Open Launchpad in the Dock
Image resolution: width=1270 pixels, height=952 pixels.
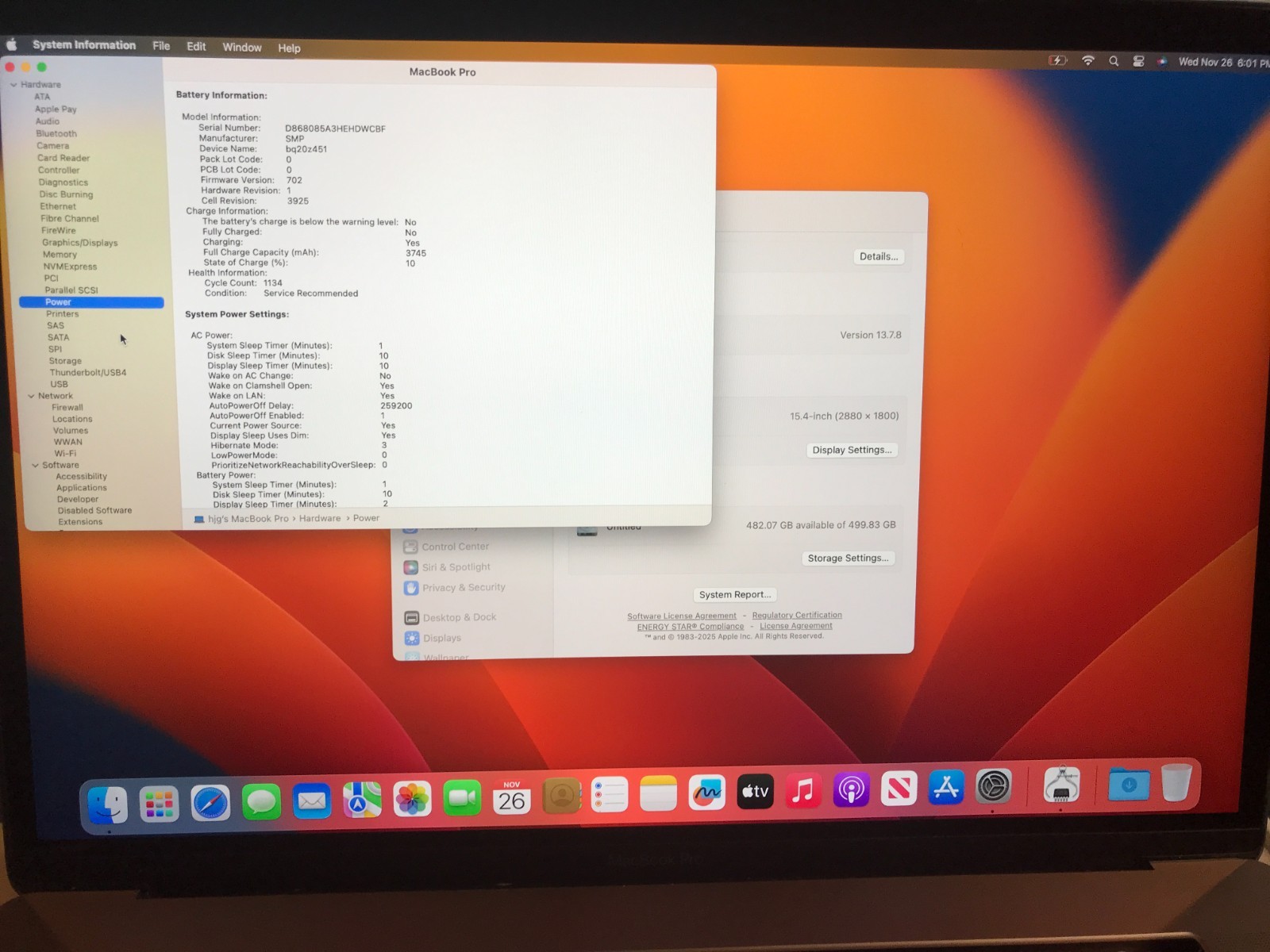(x=159, y=804)
